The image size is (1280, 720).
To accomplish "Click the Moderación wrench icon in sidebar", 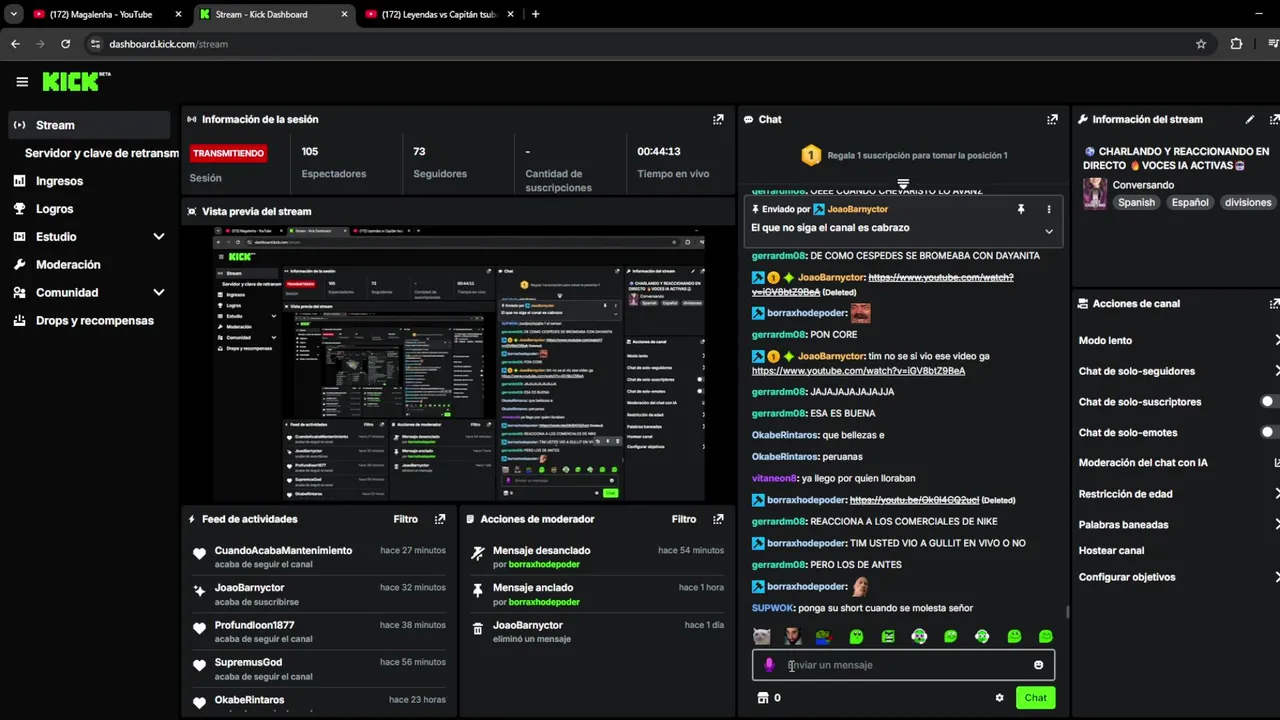I will 19,265.
